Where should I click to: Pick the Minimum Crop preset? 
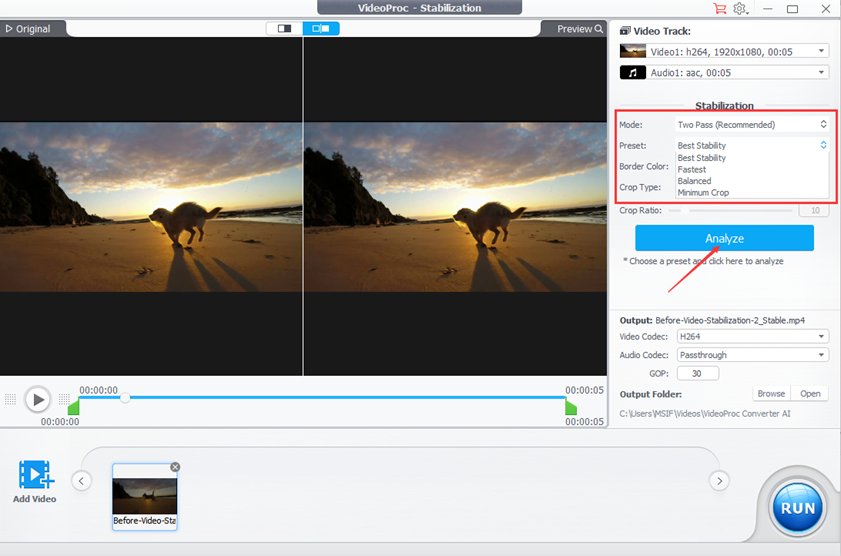point(703,192)
